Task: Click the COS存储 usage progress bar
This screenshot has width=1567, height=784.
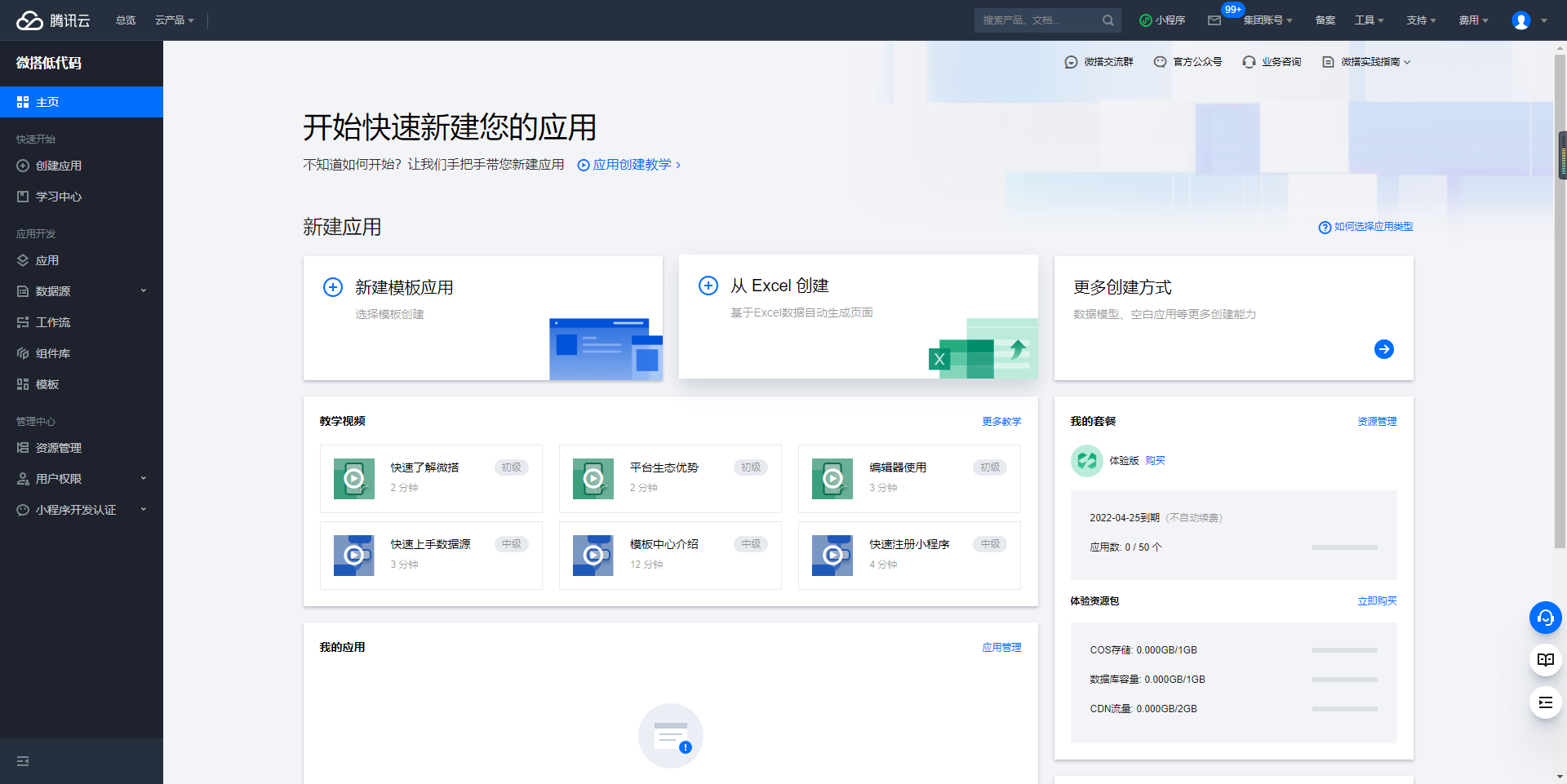Action: 1344,650
